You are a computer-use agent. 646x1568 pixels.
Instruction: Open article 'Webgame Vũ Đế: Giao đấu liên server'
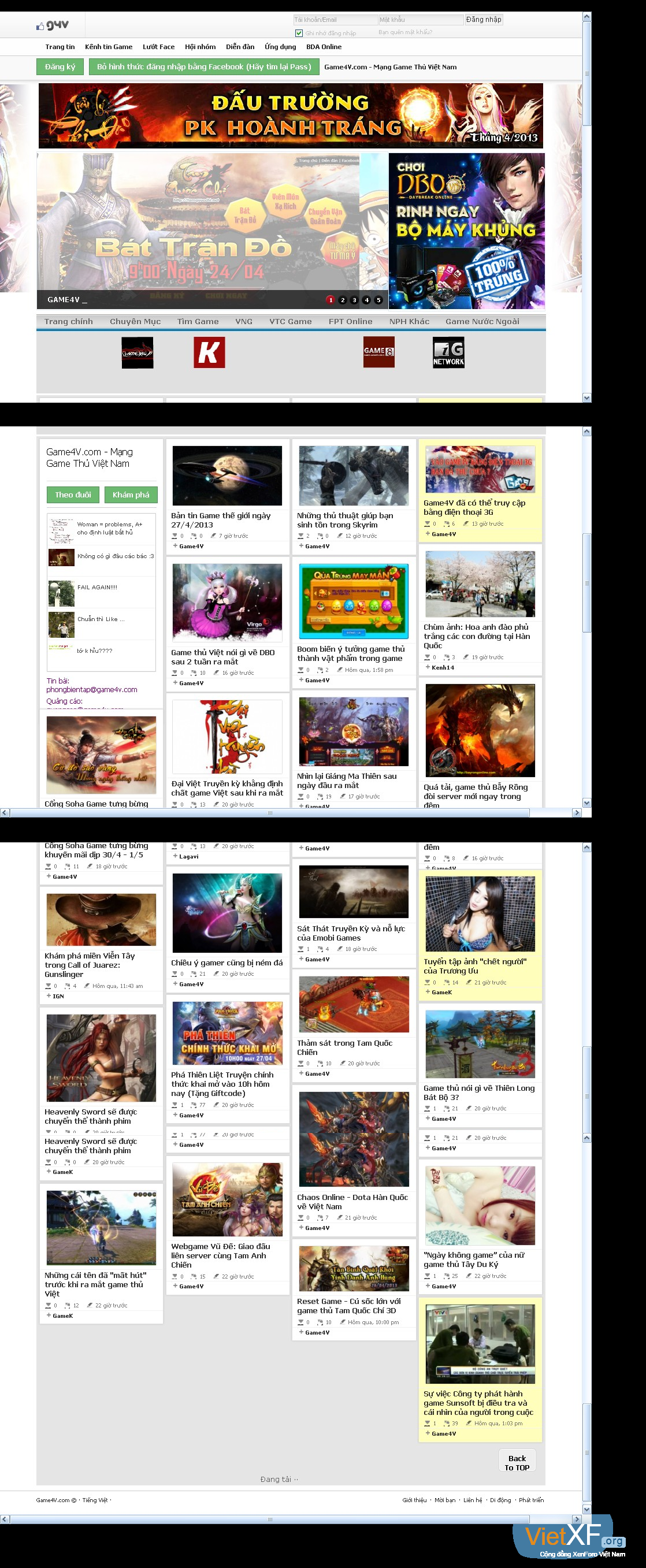pyautogui.click(x=220, y=1255)
